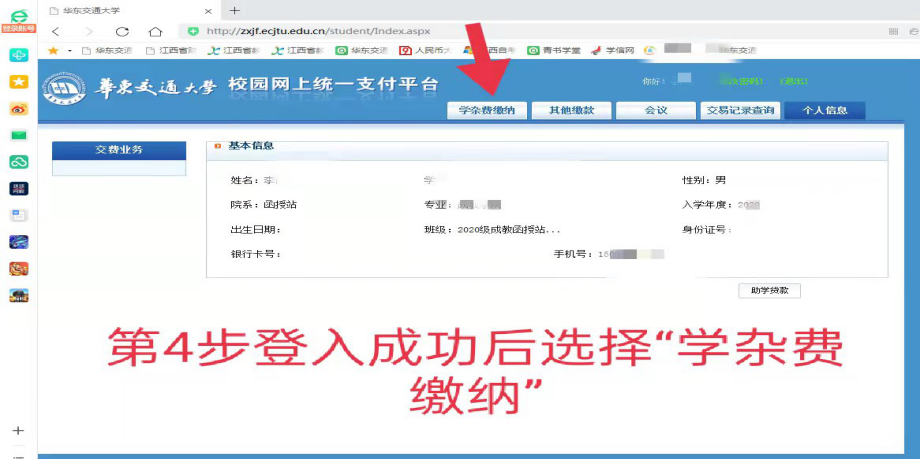The image size is (921, 459).
Task: Open a new browser tab with plus
Action: click(234, 10)
